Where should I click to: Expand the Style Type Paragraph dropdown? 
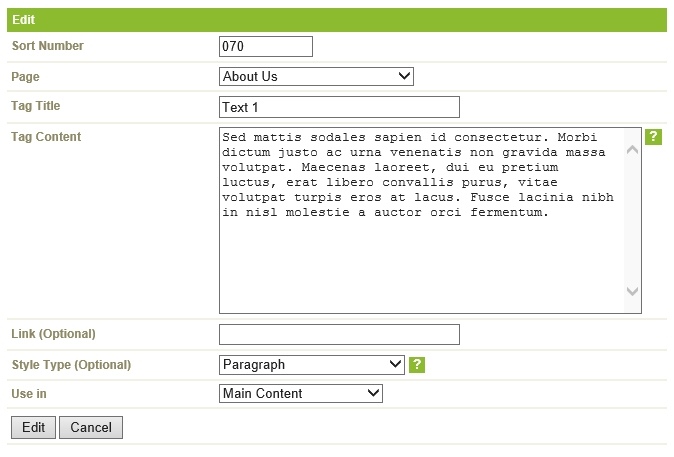(312, 365)
